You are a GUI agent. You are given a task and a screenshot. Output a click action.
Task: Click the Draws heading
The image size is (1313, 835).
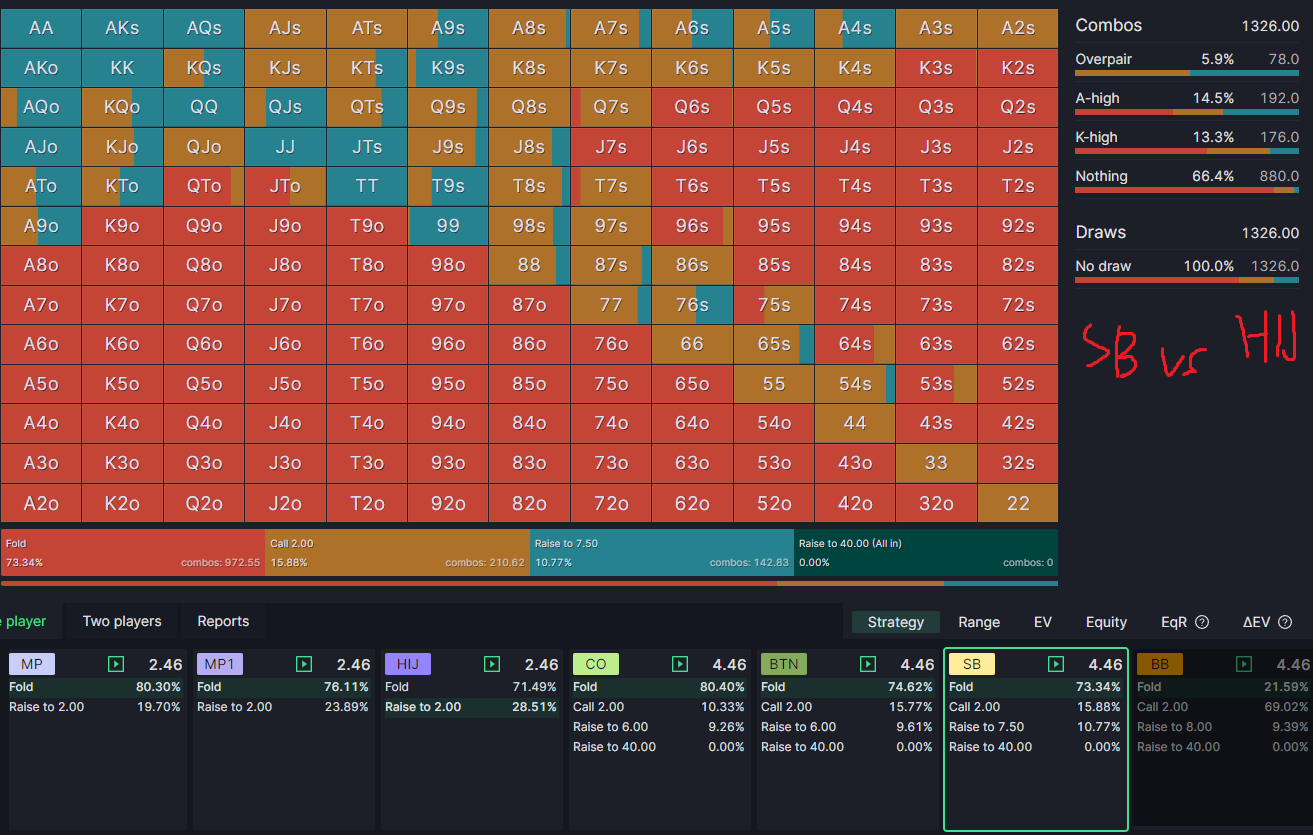(x=1100, y=232)
